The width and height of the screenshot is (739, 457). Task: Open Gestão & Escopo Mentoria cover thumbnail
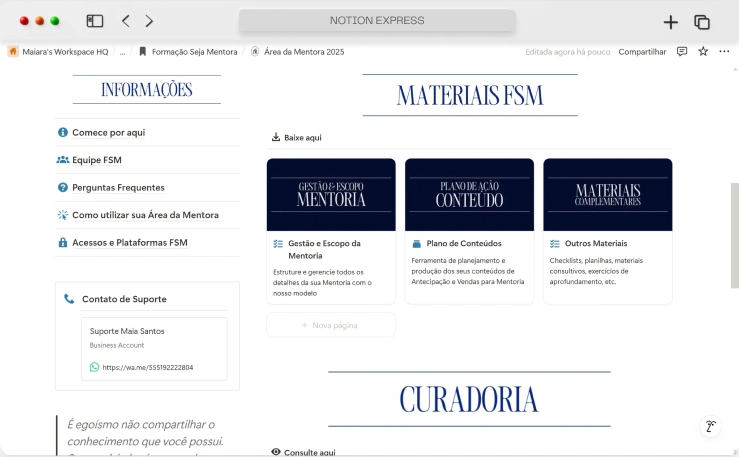coord(331,195)
